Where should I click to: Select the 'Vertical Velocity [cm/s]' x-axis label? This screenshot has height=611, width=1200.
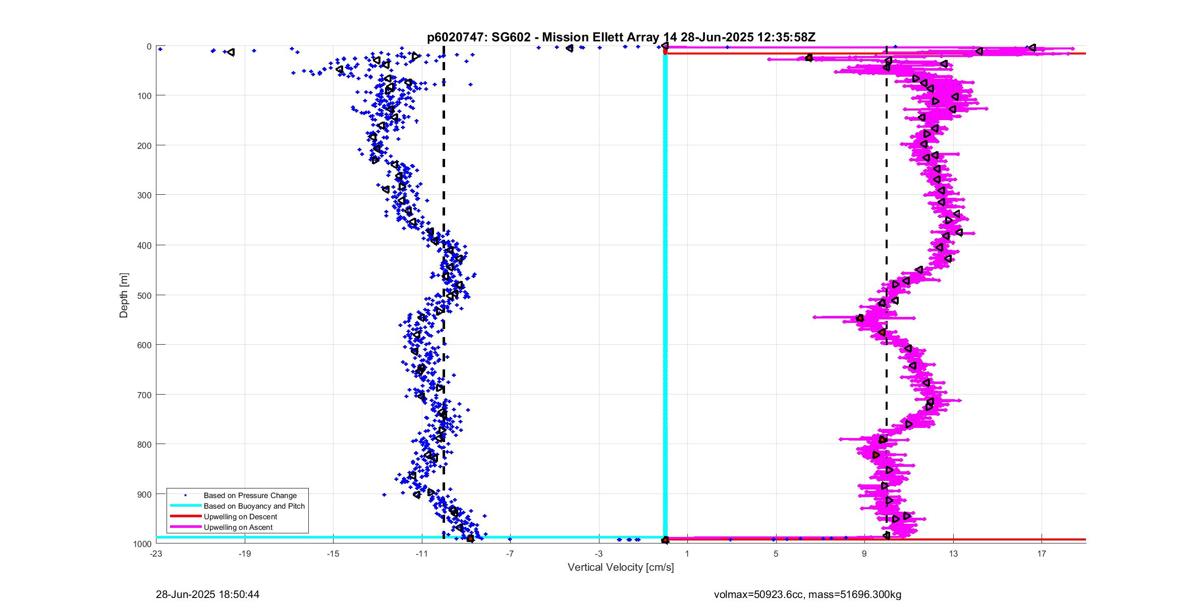pyautogui.click(x=621, y=567)
